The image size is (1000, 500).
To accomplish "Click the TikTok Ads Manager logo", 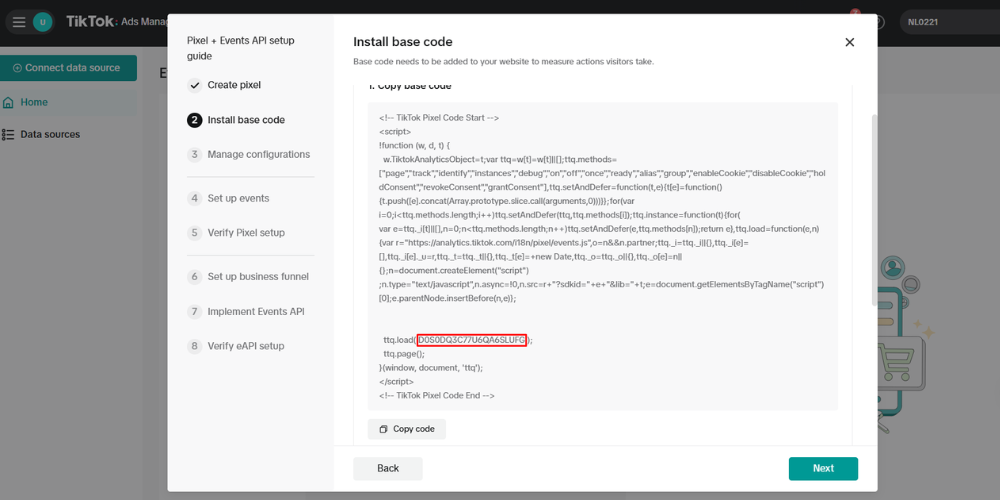I will (117, 22).
